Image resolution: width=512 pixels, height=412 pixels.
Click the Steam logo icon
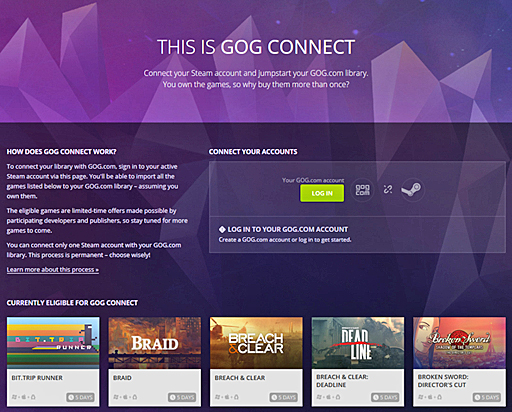pyautogui.click(x=412, y=189)
